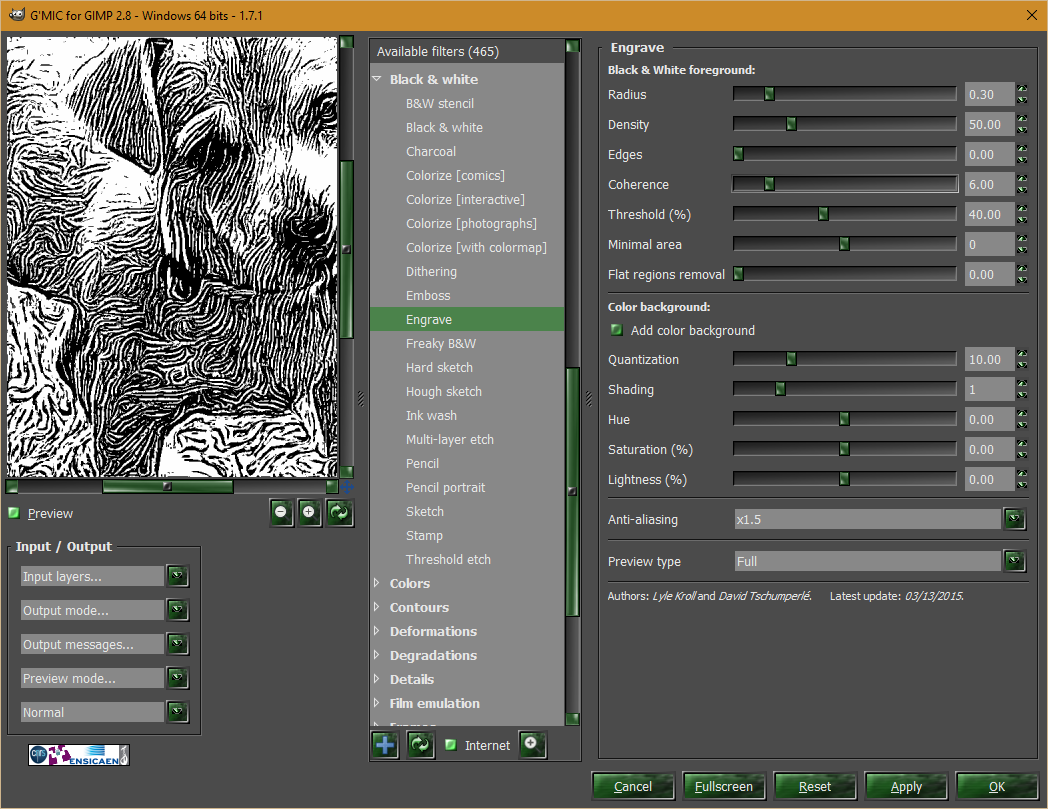Screen dimensions: 1048x809
Task: Enable Add color background checkbox
Action: [x=617, y=330]
